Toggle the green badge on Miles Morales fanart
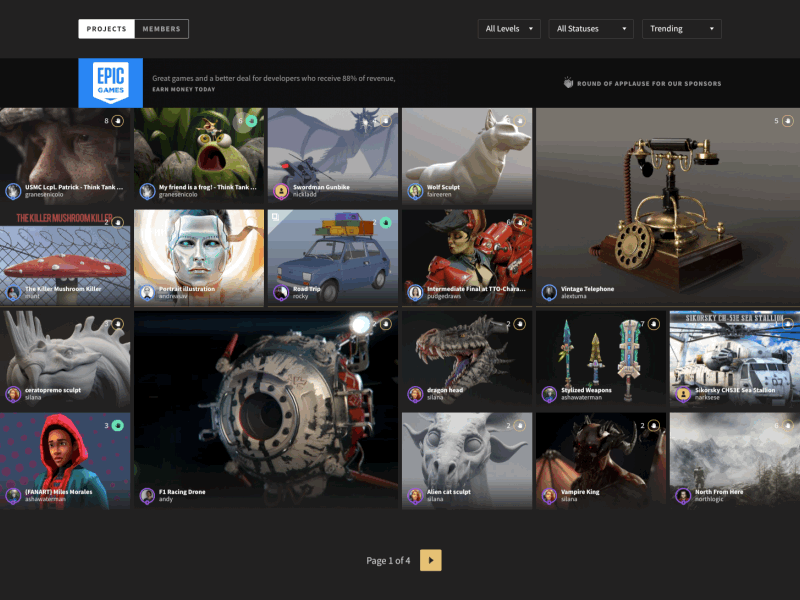The image size is (800, 600). pos(117,425)
